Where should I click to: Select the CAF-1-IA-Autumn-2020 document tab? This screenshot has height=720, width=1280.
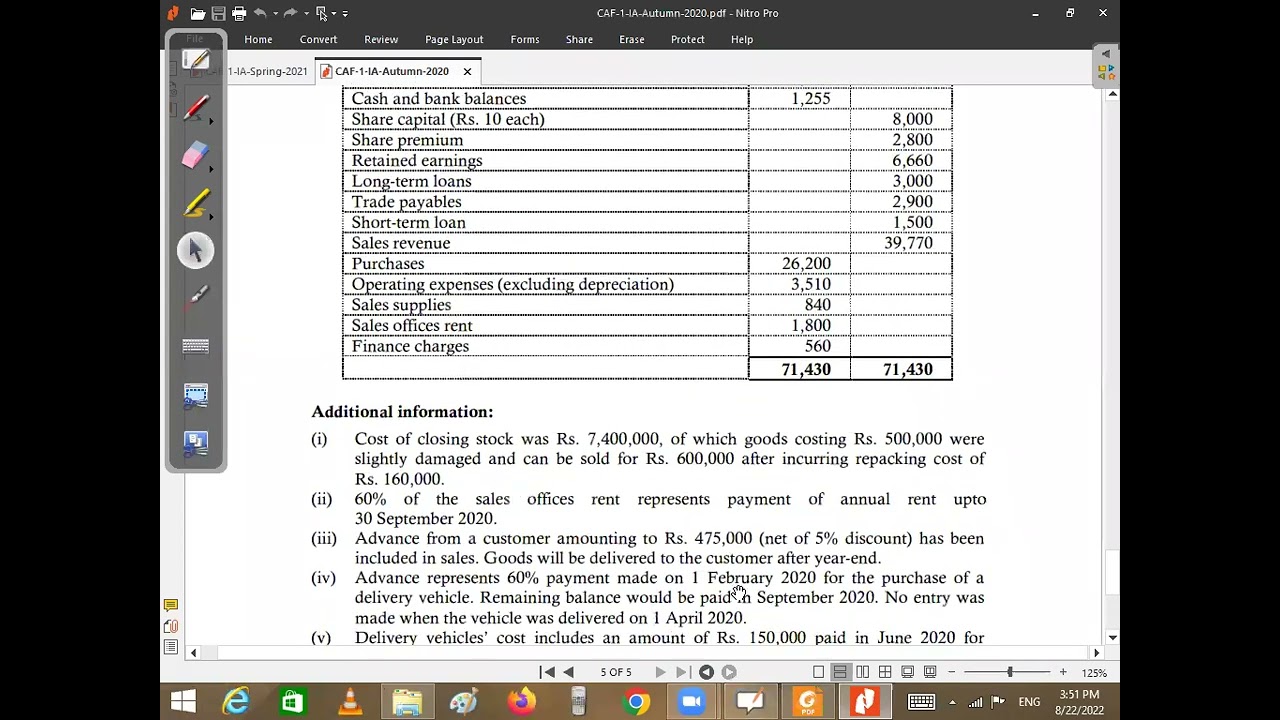[391, 71]
